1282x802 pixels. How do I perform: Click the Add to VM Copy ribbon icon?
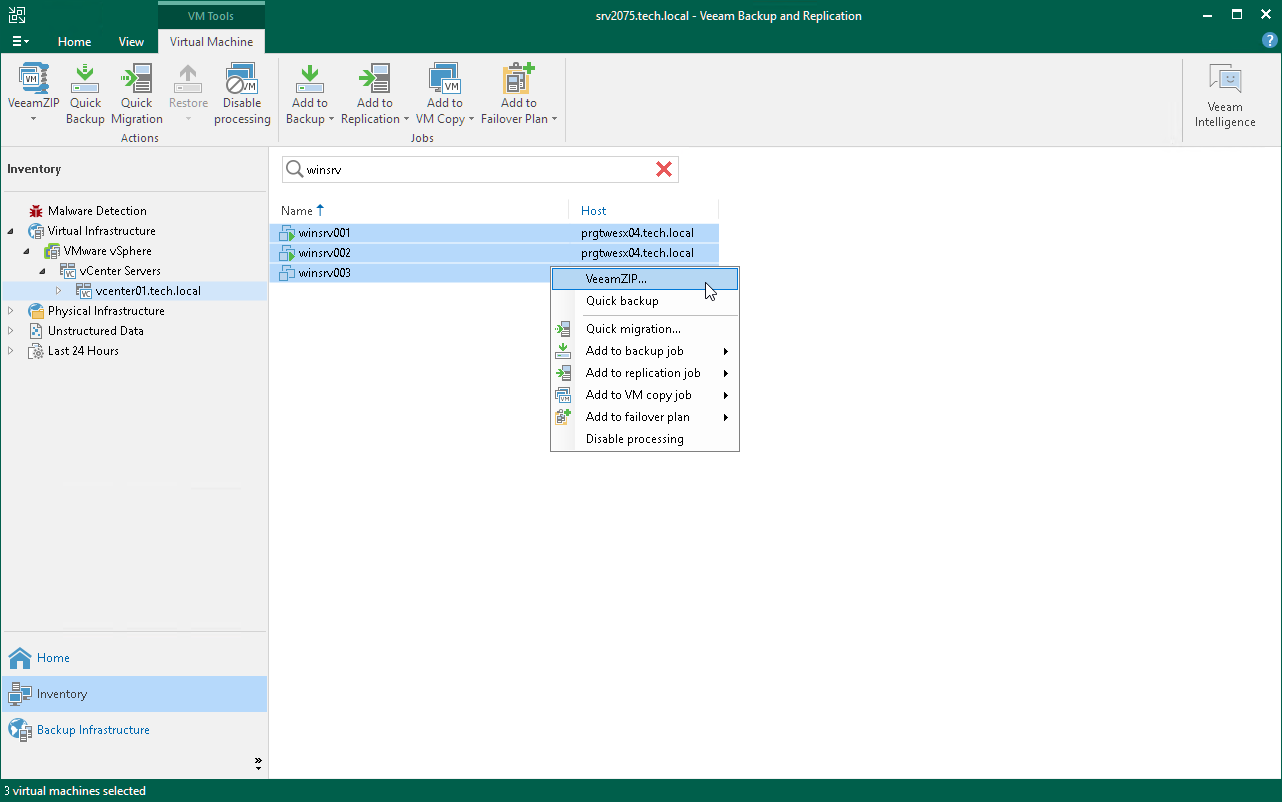click(x=444, y=90)
